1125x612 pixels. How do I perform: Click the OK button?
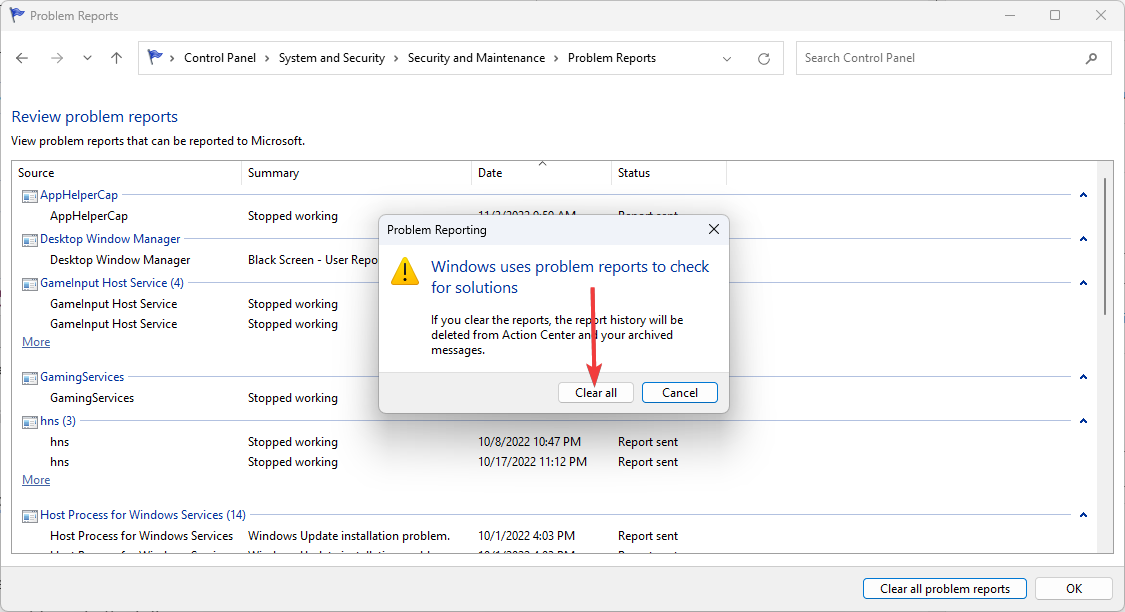click(1074, 589)
